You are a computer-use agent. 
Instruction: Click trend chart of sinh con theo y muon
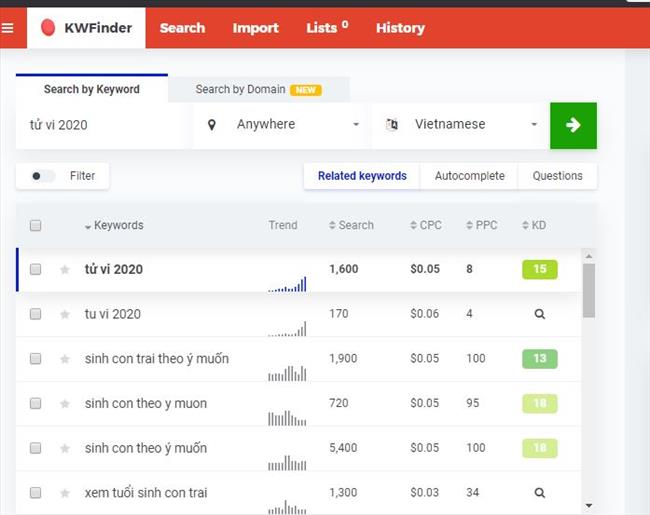tap(287, 418)
